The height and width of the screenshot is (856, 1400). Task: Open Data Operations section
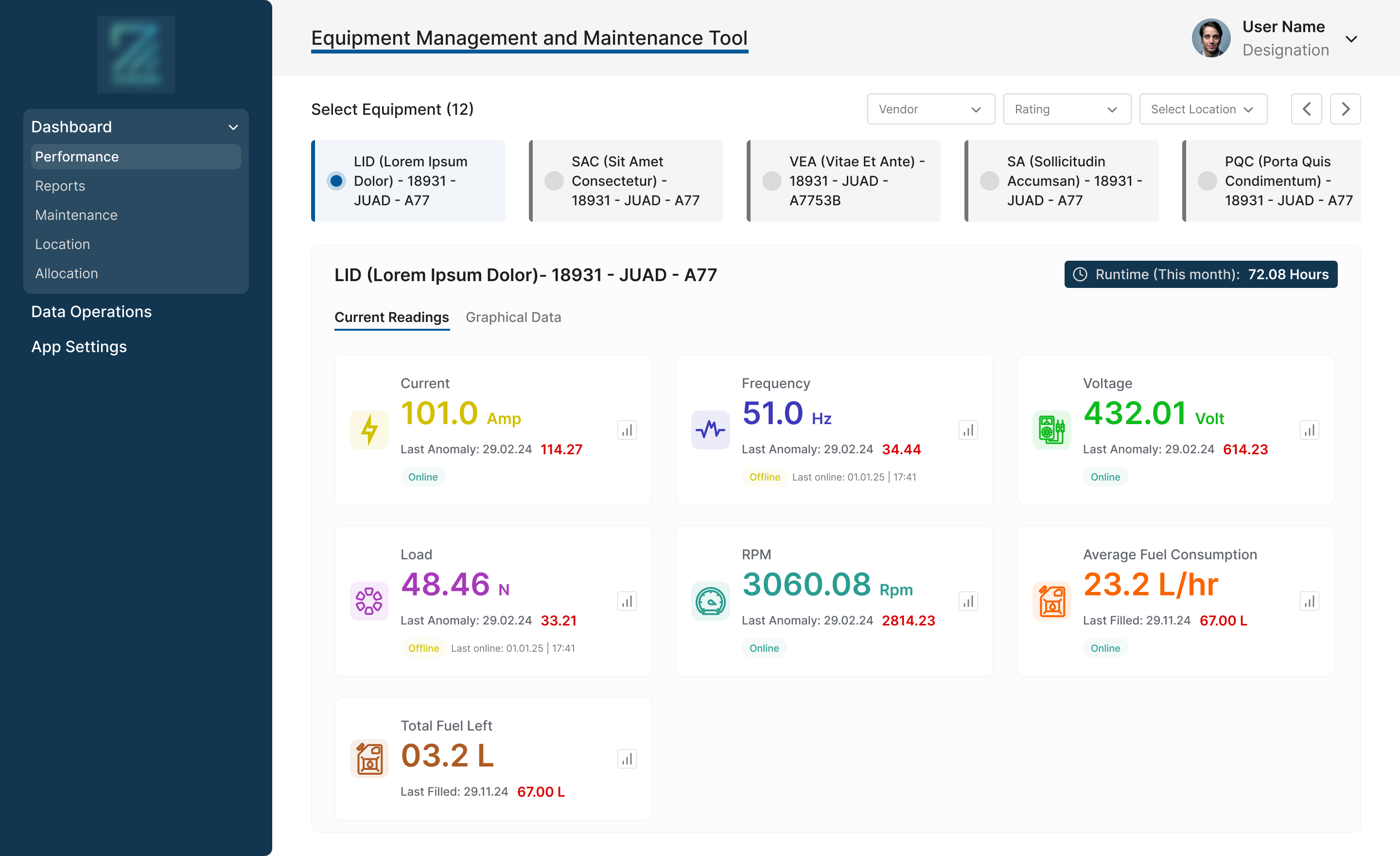point(91,311)
